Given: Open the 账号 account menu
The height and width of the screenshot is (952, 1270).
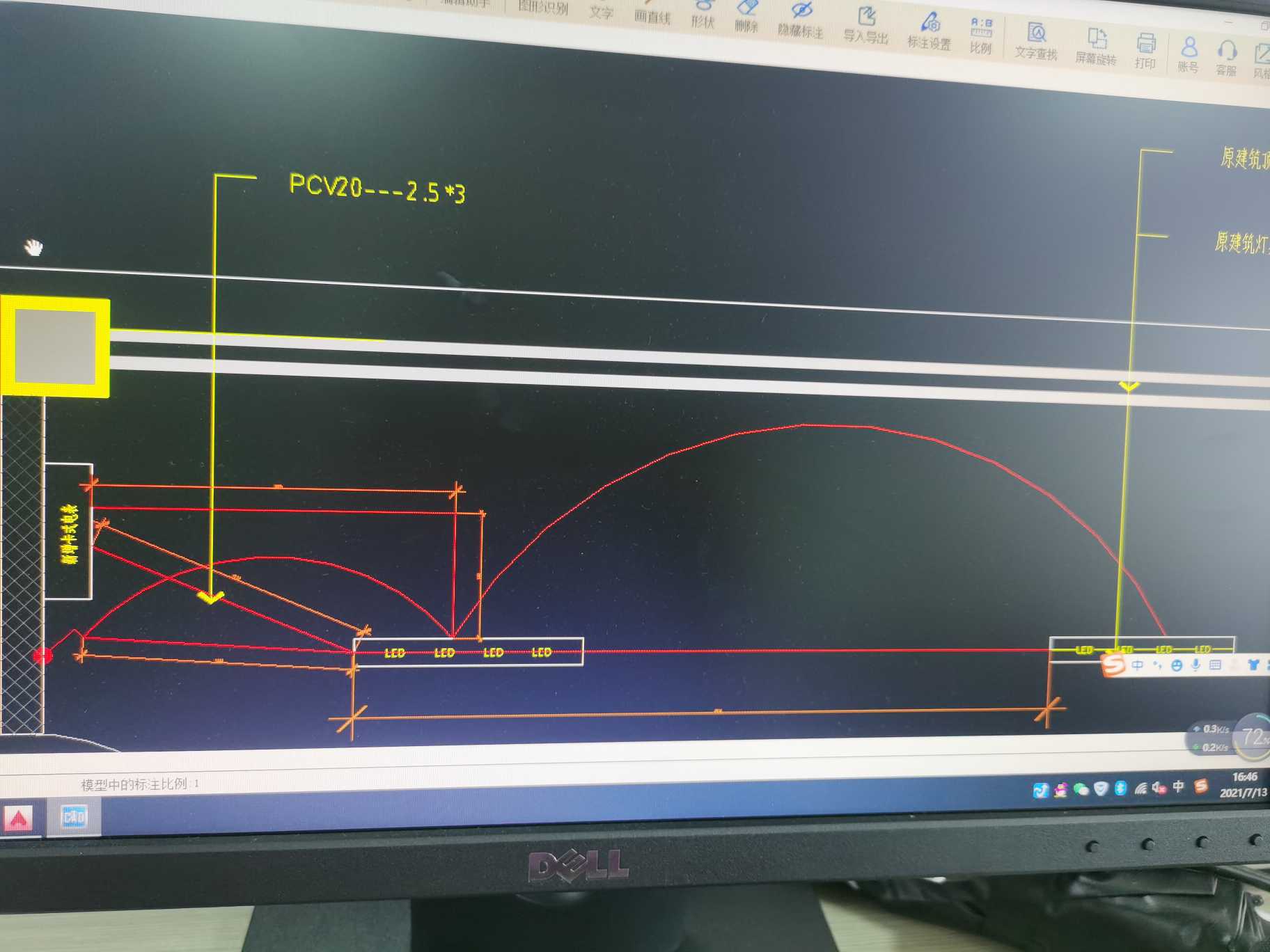Looking at the screenshot, I should point(1189,56).
